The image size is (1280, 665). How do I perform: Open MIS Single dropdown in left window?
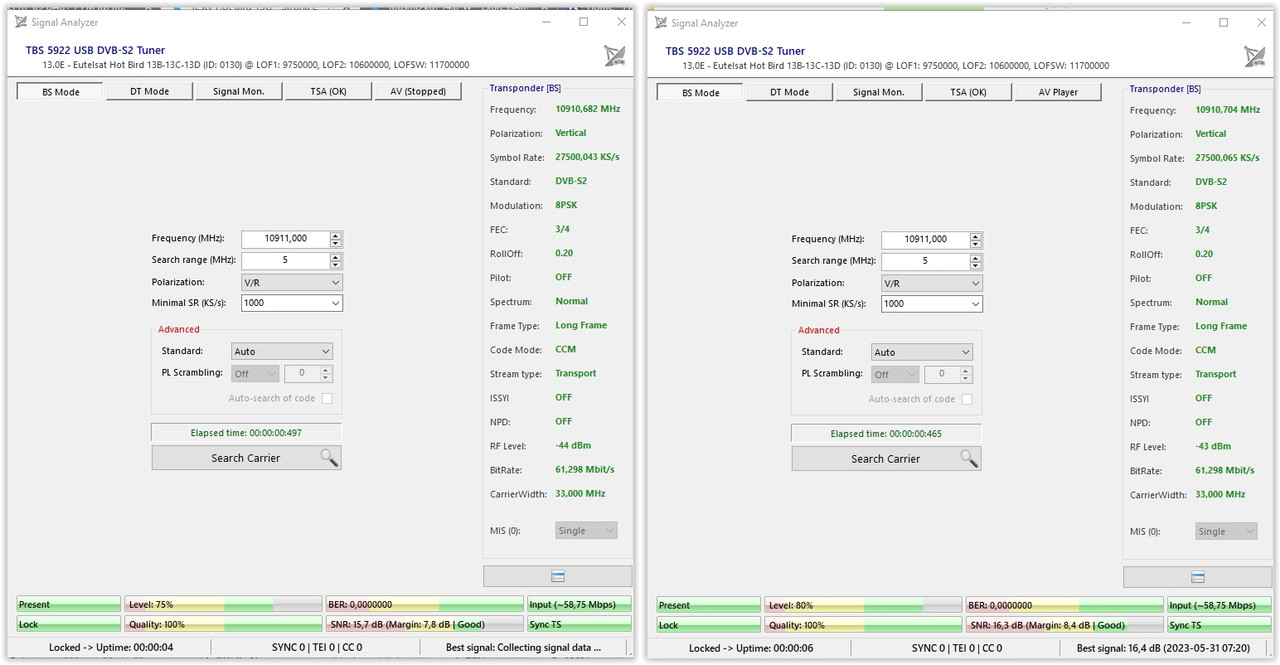pos(586,531)
